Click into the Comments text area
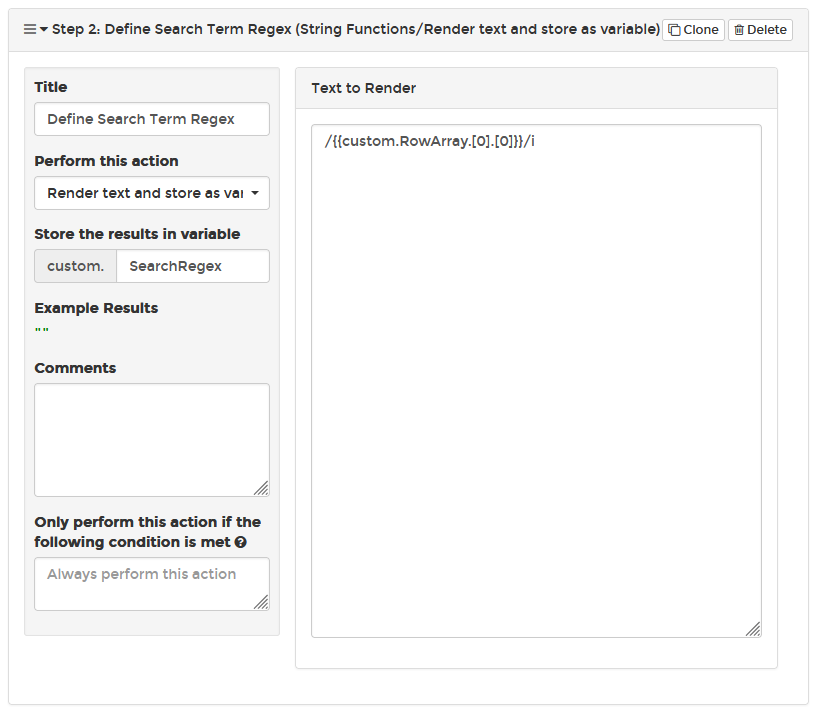 point(152,440)
